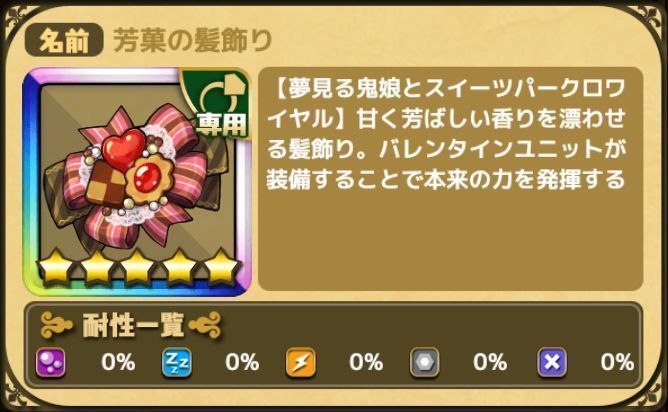Image resolution: width=668 pixels, height=412 pixels.
Task: Click the item description text box
Action: pos(450,179)
